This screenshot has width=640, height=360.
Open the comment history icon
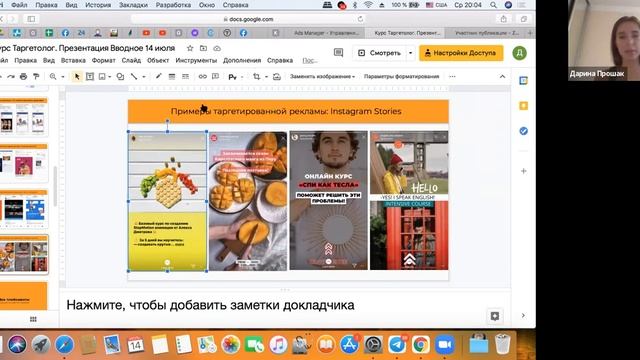tap(338, 53)
